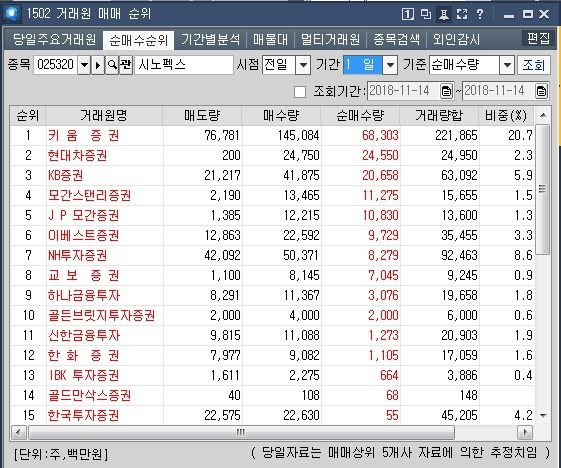Sort by 비중(%) column header
The width and height of the screenshot is (561, 468).
coord(506,116)
